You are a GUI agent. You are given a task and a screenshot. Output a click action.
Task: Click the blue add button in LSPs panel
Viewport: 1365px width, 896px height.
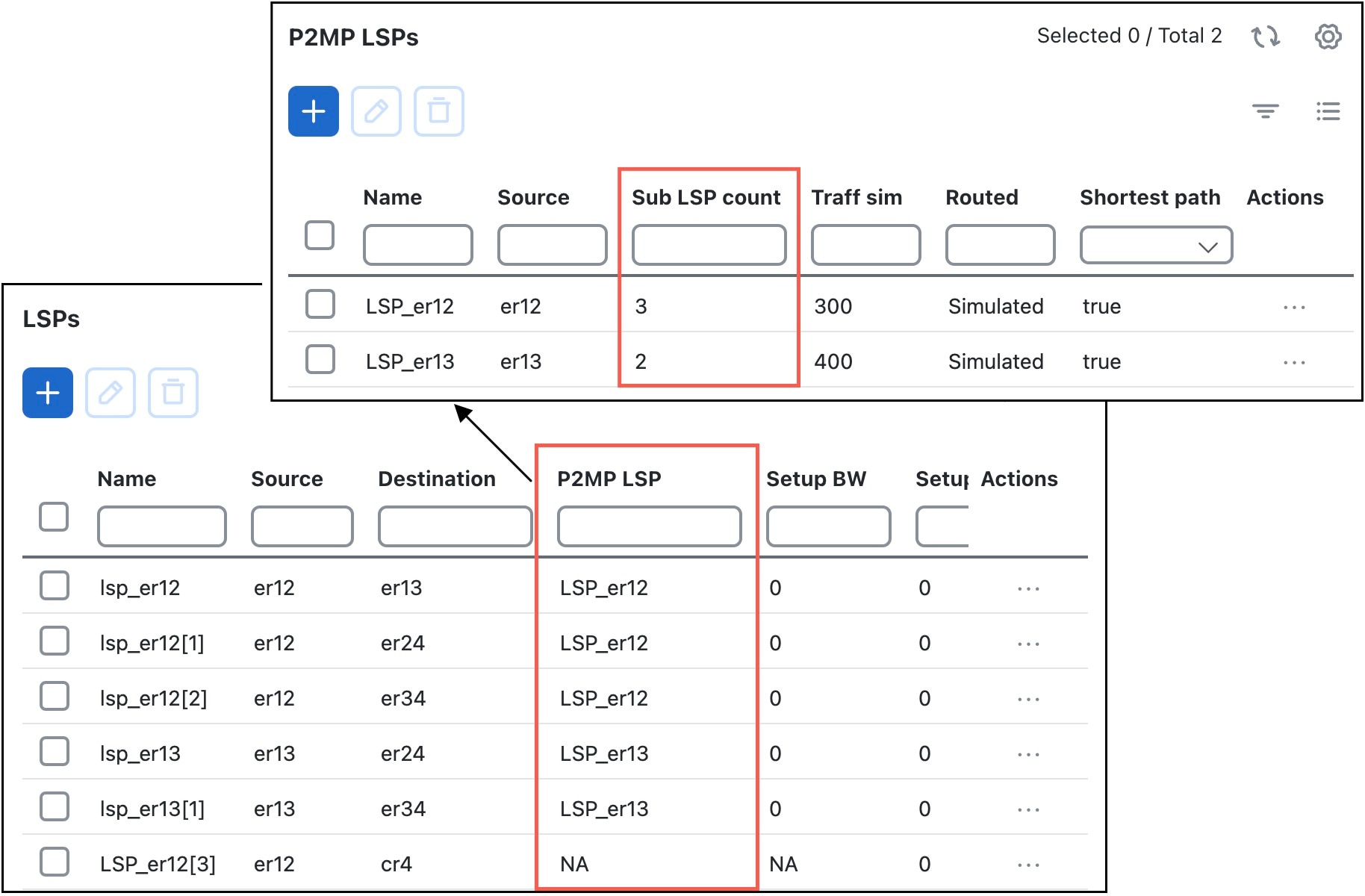[48, 393]
